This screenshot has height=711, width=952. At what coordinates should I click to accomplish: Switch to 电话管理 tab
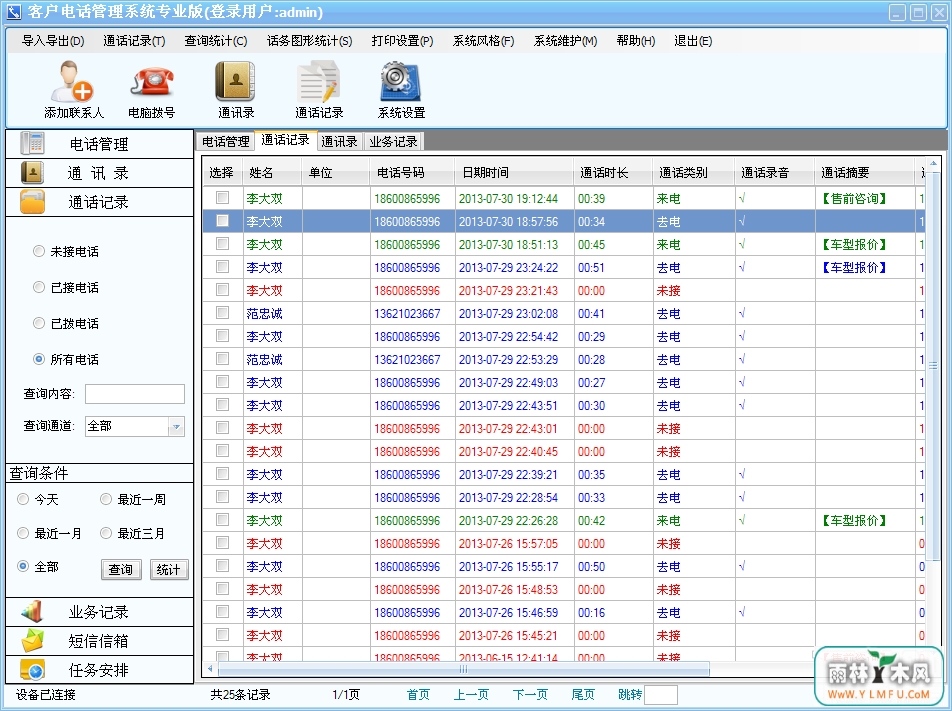[225, 141]
